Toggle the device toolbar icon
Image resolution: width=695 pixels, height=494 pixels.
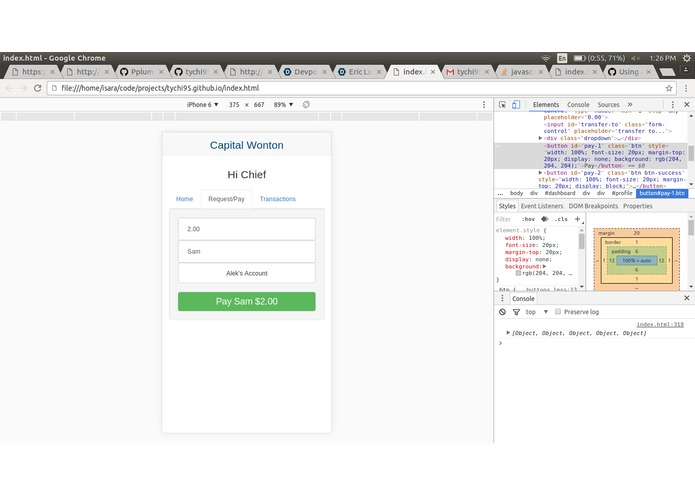[x=516, y=105]
